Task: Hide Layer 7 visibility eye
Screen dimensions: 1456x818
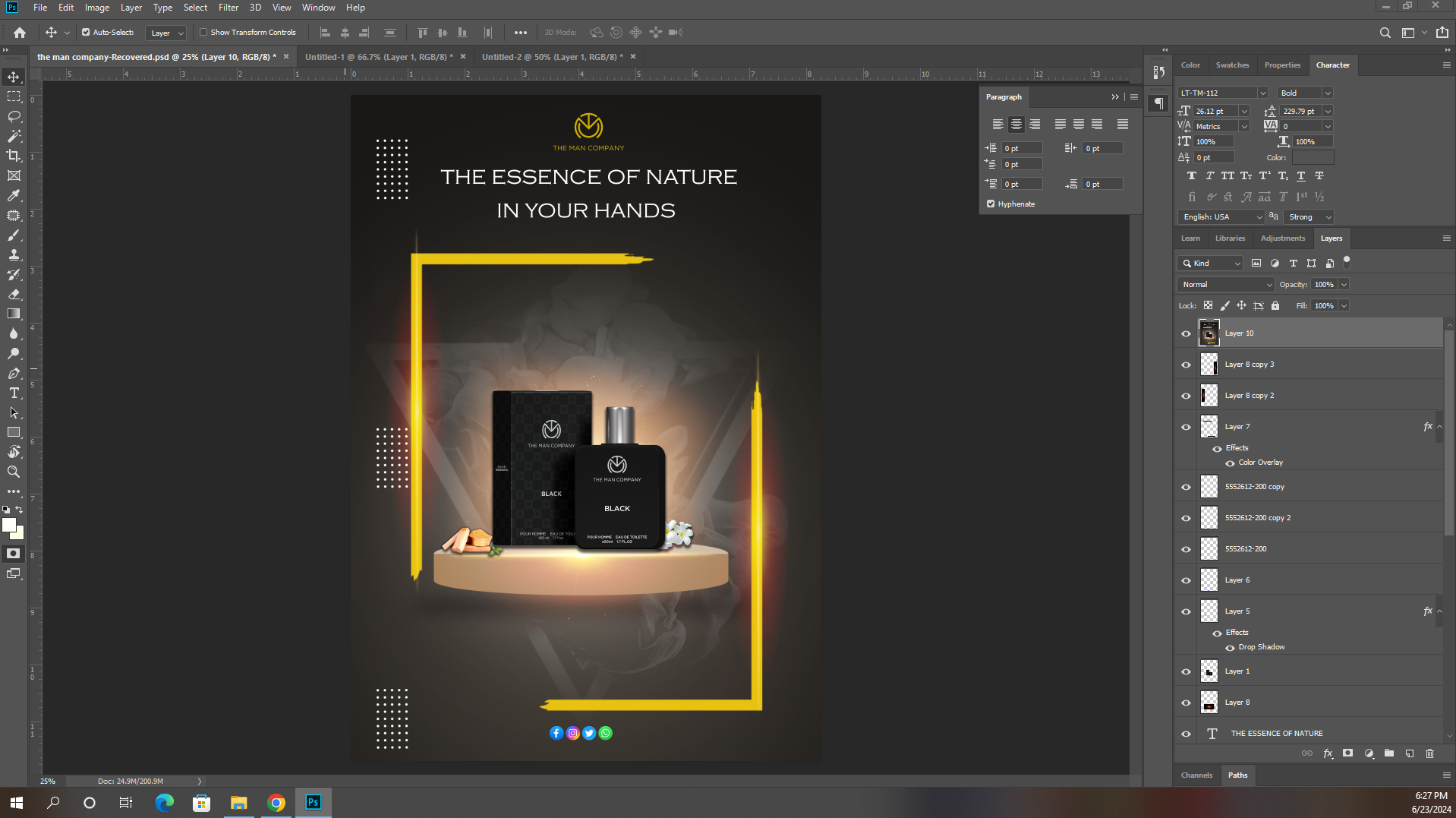Action: [x=1186, y=427]
